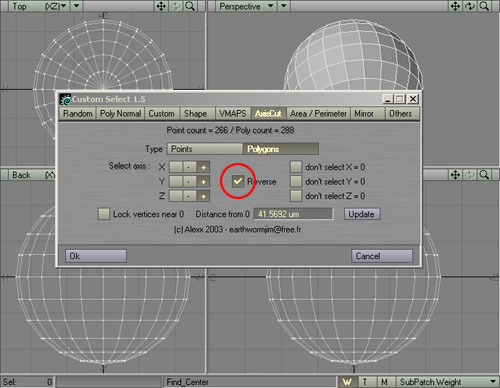Set selection type to Polygons
The width and height of the screenshot is (500, 388).
(x=281, y=149)
